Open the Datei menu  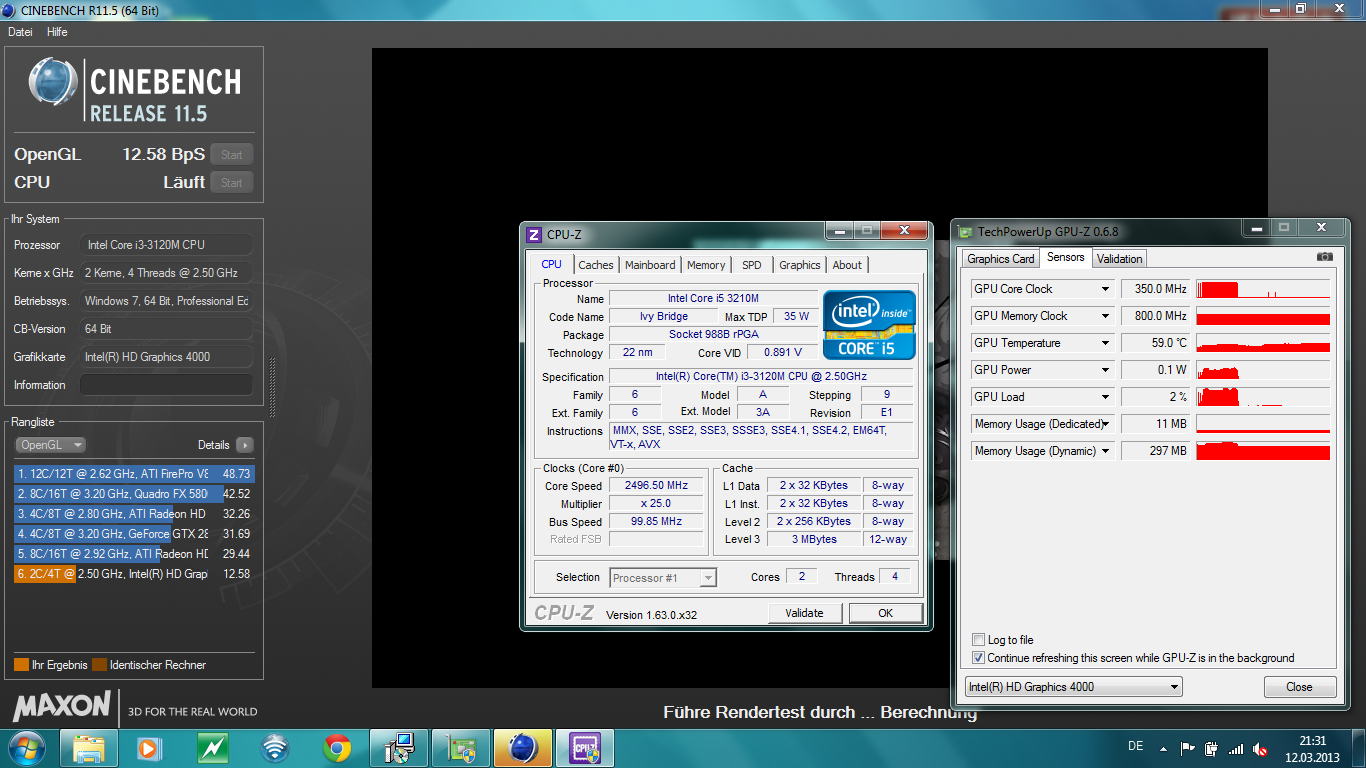[20, 32]
